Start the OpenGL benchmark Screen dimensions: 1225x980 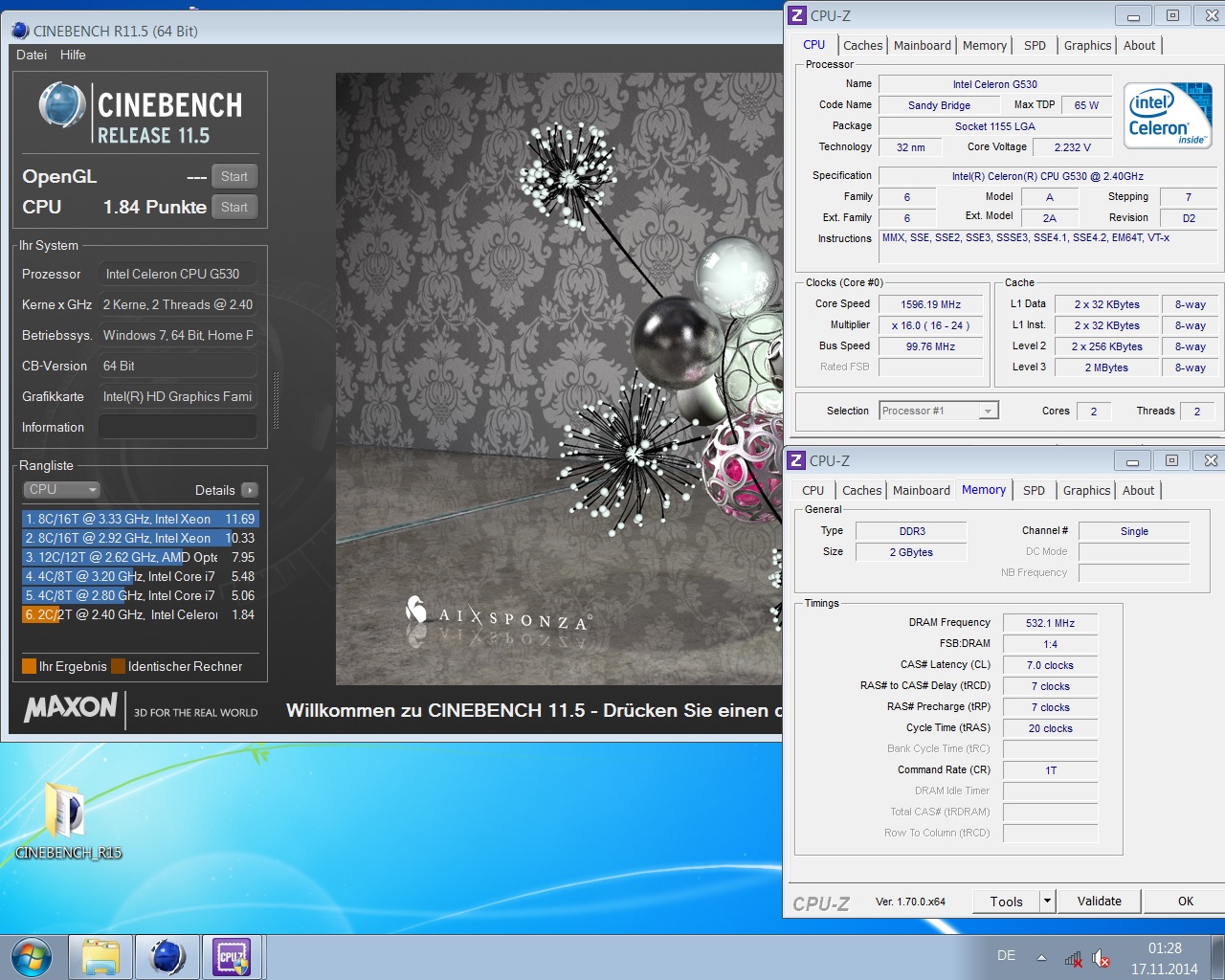point(234,176)
